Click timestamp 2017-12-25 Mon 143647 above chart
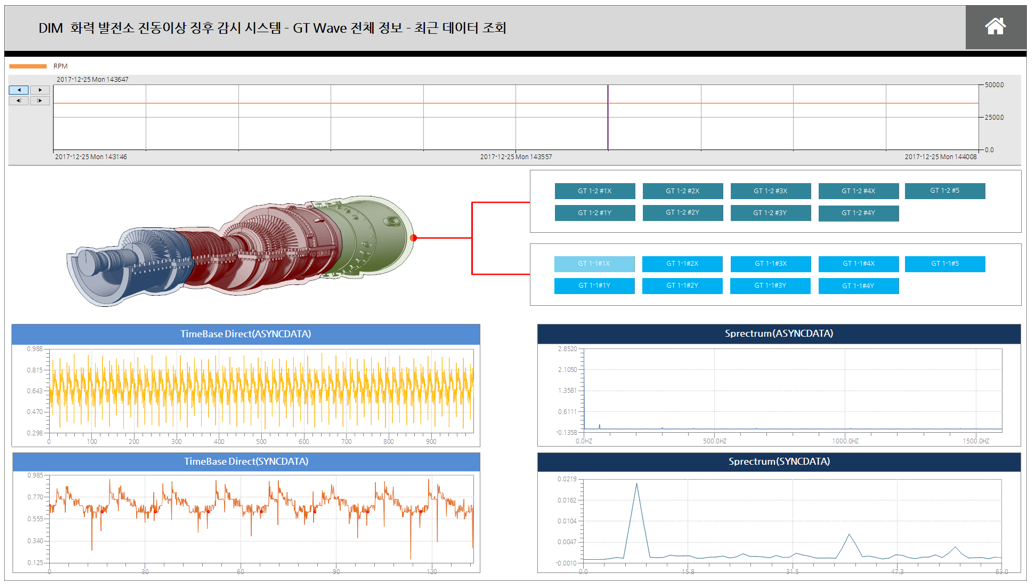1033x588 pixels. [x=92, y=80]
